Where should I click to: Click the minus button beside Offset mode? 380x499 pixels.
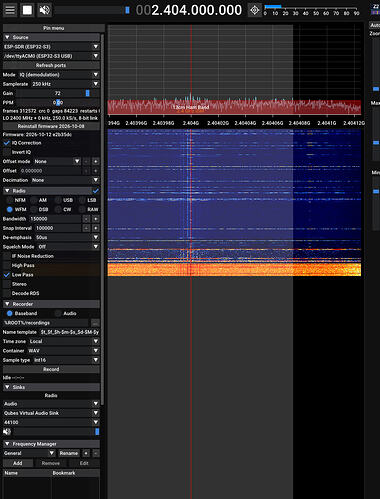(x=86, y=161)
